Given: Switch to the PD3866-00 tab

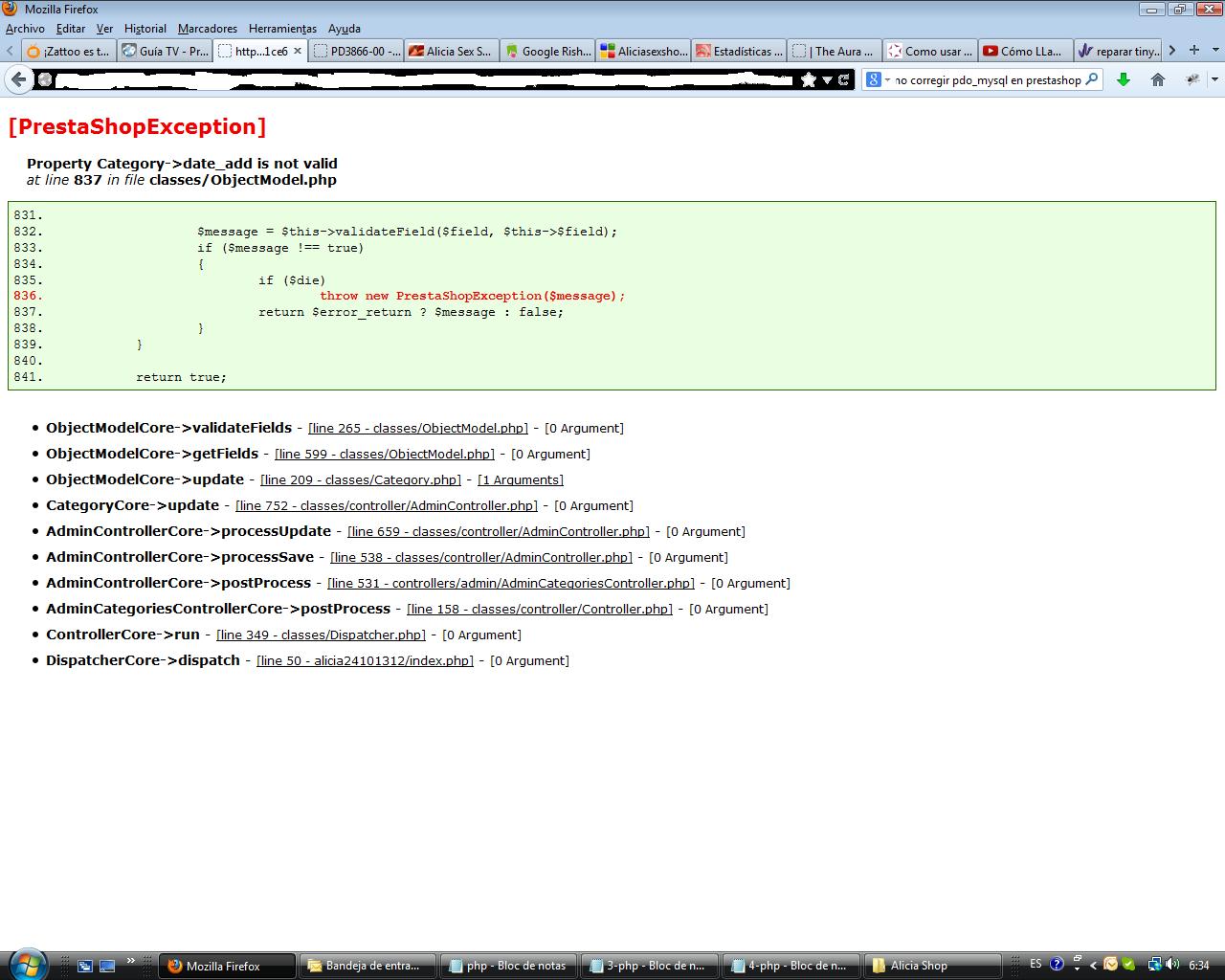Looking at the screenshot, I should pyautogui.click(x=356, y=51).
